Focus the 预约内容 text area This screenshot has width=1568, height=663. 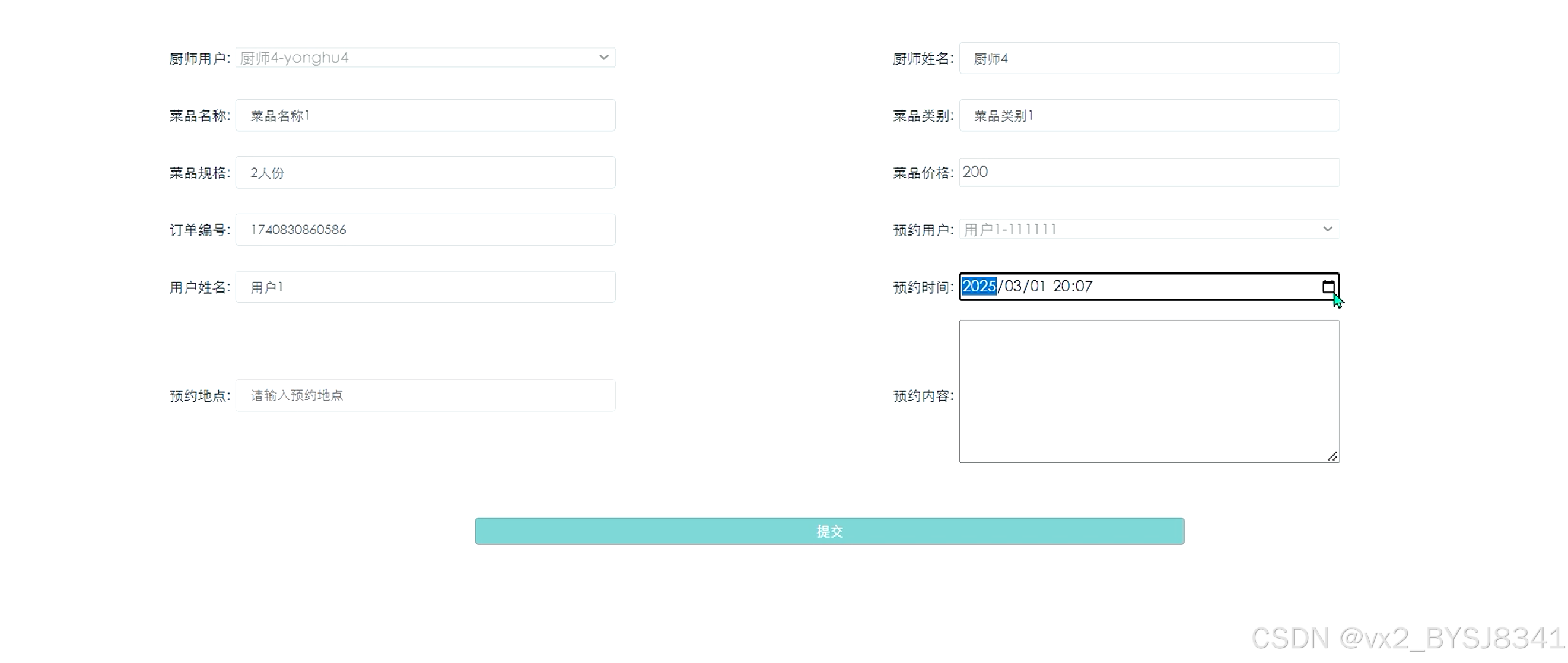pos(1148,391)
